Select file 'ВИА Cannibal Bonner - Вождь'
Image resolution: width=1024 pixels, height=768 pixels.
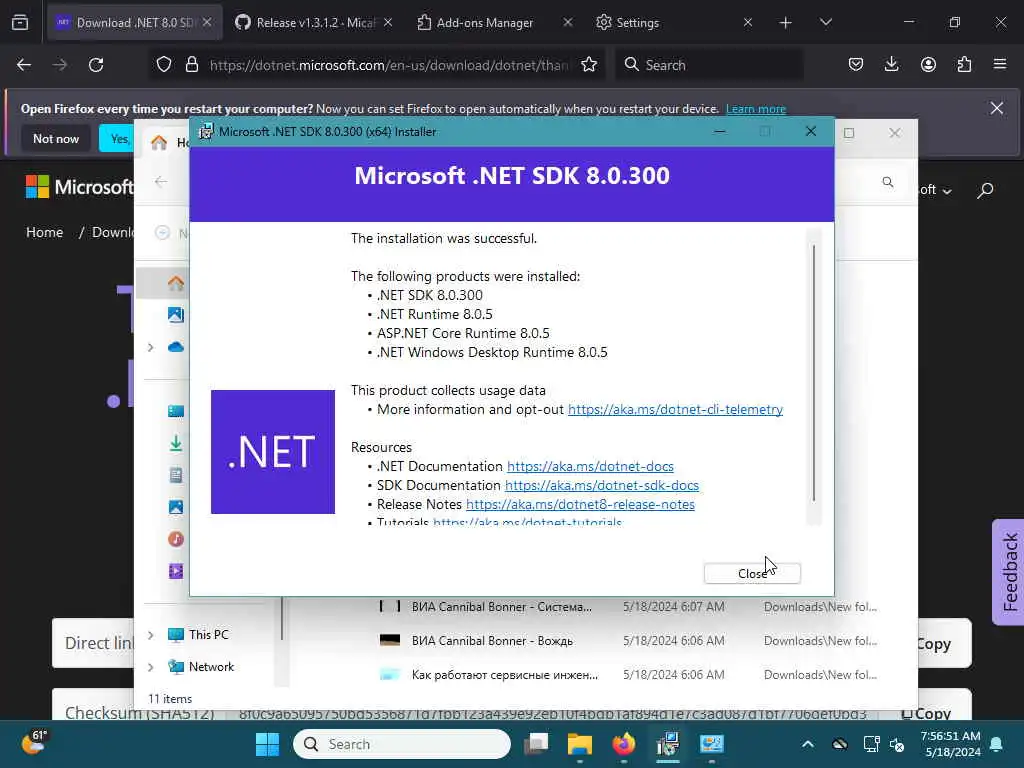tap(492, 641)
